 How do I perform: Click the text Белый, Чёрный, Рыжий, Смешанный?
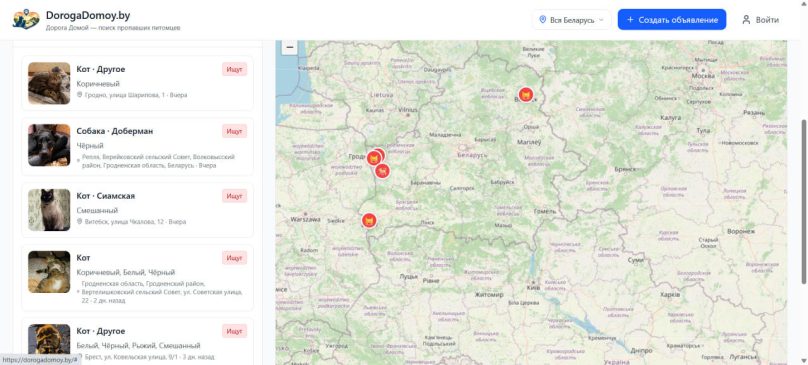(x=138, y=345)
